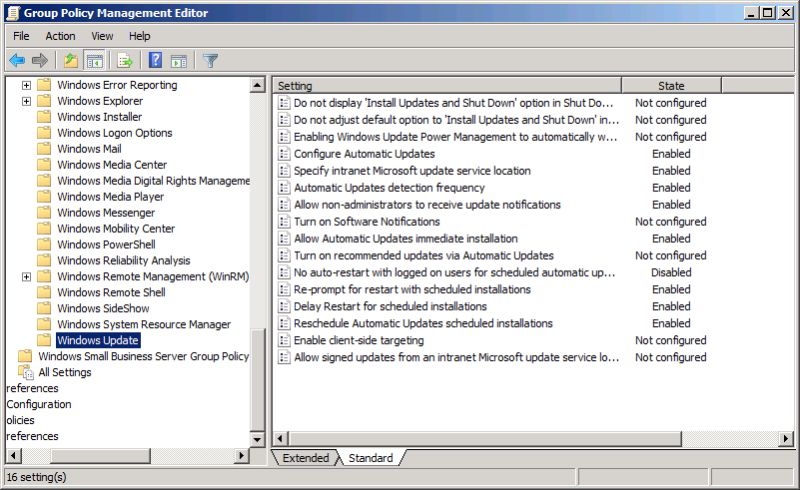800x490 pixels.
Task: Click the All Settings node icon
Action: 26,372
